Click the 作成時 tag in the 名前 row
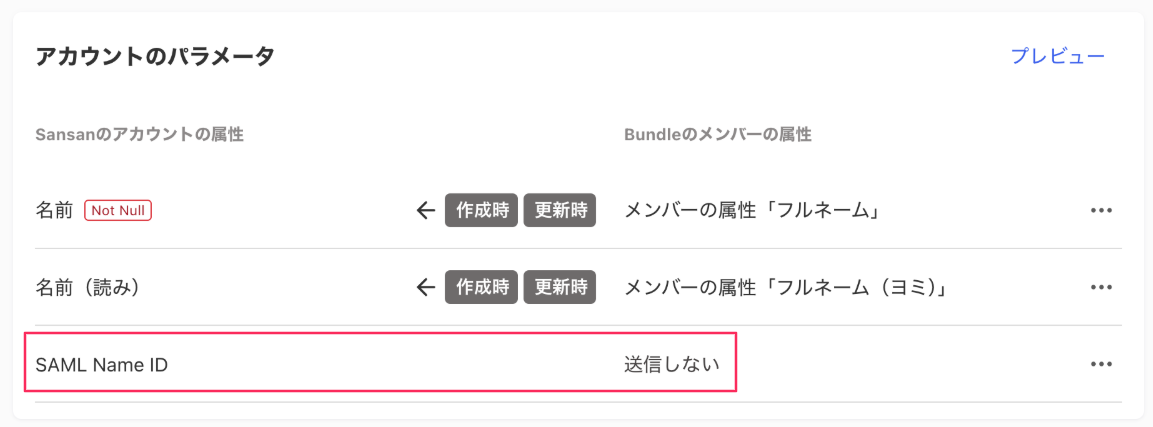The width and height of the screenshot is (1153, 427). point(481,210)
